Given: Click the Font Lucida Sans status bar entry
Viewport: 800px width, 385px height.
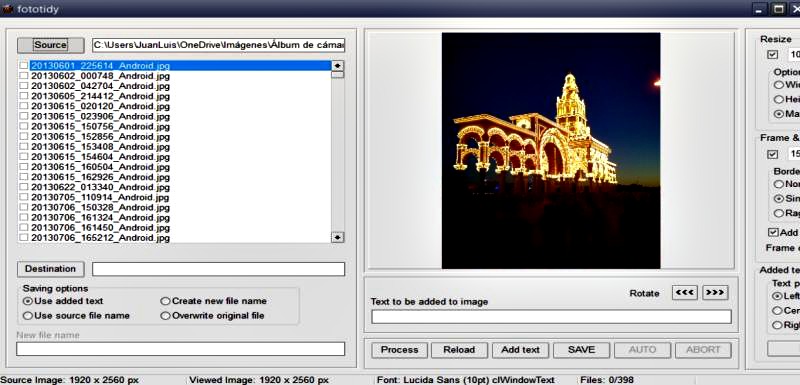Looking at the screenshot, I should click(x=465, y=380).
